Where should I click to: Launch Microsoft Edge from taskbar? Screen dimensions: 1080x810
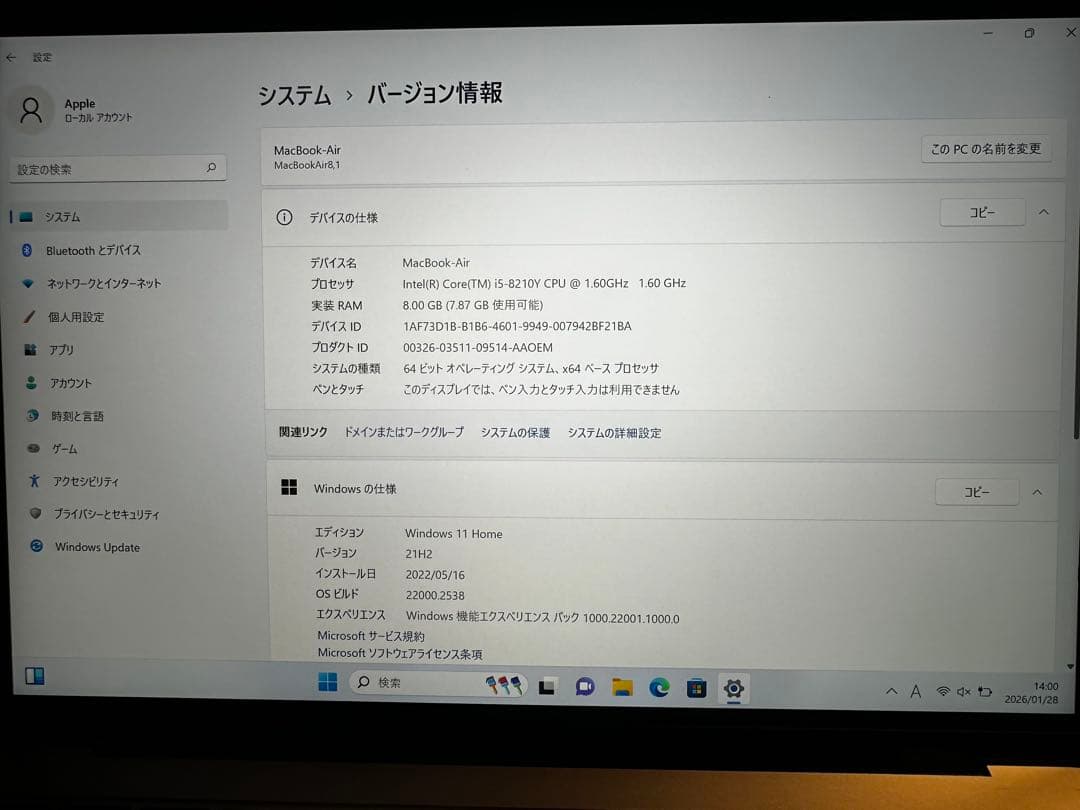pos(659,687)
